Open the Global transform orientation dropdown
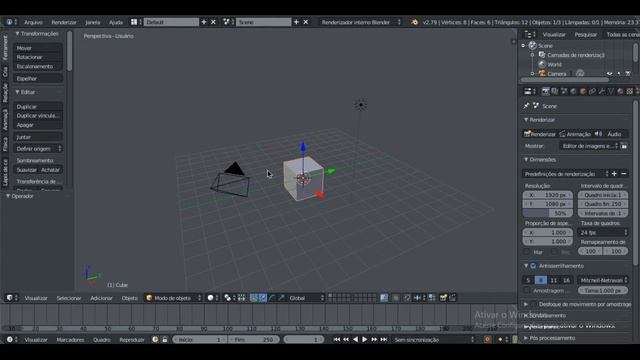The height and width of the screenshot is (360, 640). click(x=306, y=298)
